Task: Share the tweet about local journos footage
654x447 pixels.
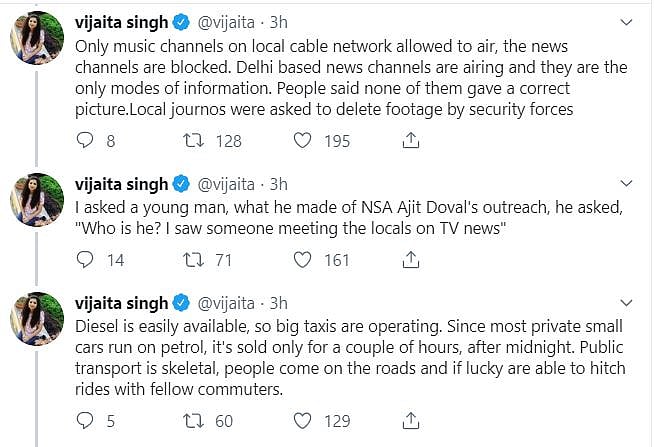Action: click(x=410, y=141)
